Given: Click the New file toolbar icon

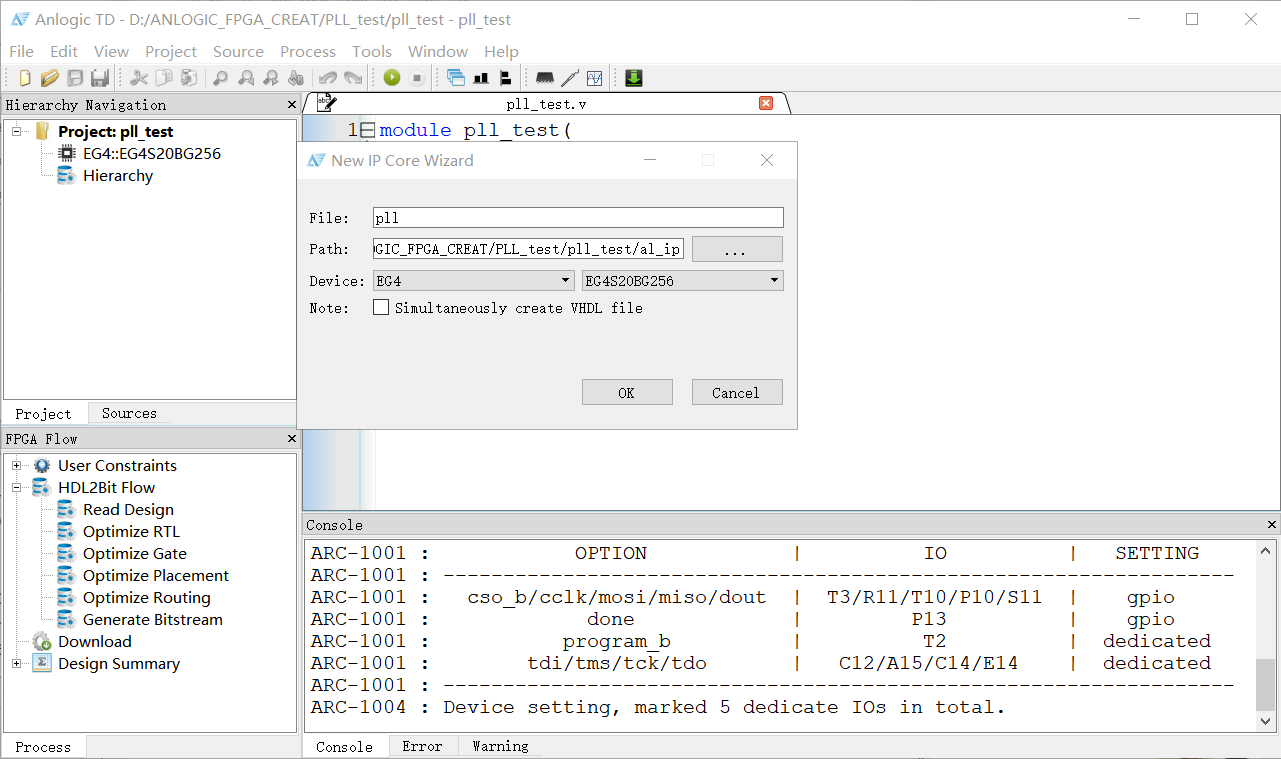Looking at the screenshot, I should pos(25,78).
